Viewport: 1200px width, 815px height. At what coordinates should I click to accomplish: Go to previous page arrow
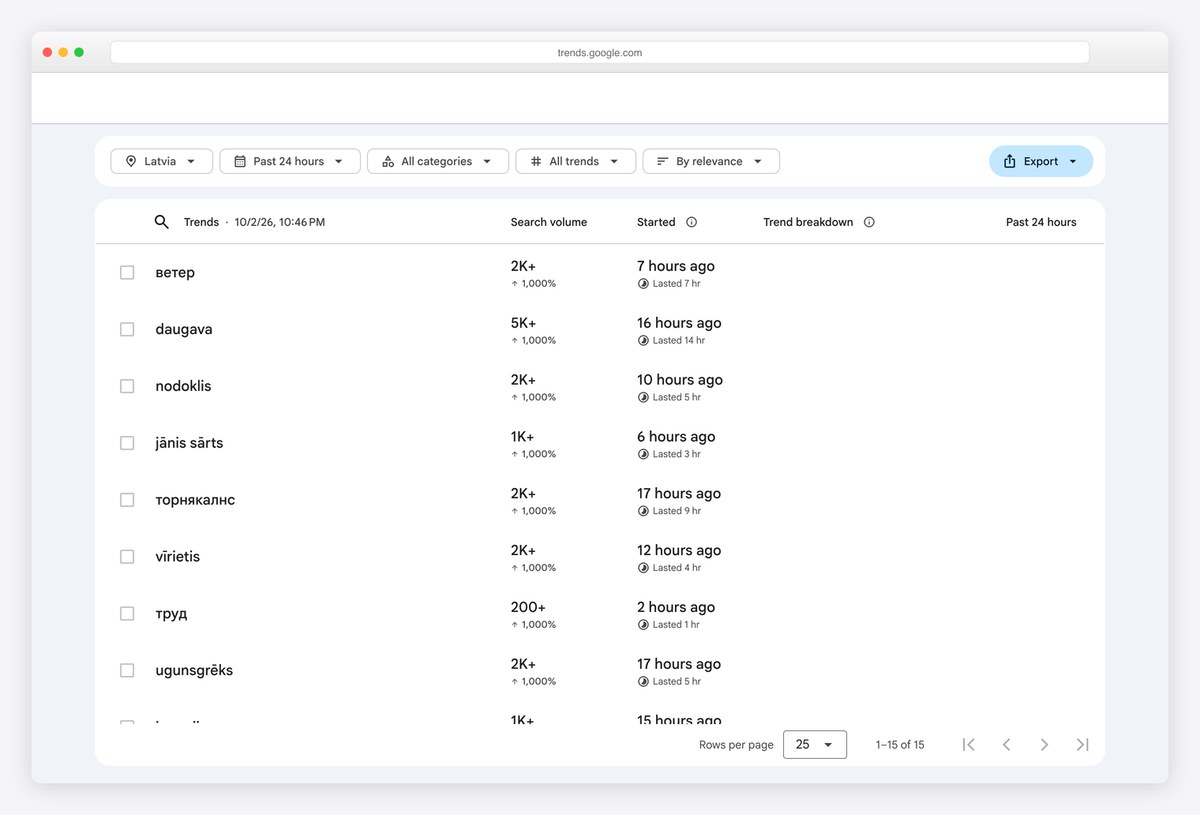(x=1006, y=744)
